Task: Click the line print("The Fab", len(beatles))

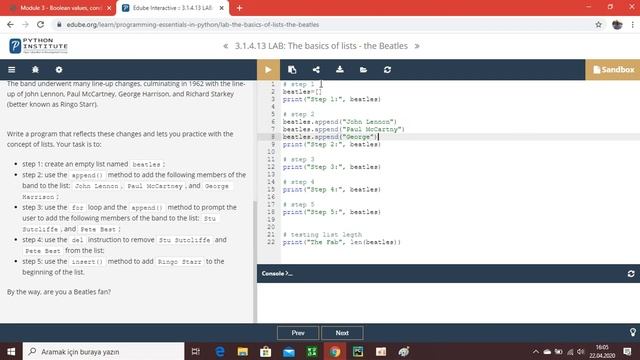Action: pos(342,242)
